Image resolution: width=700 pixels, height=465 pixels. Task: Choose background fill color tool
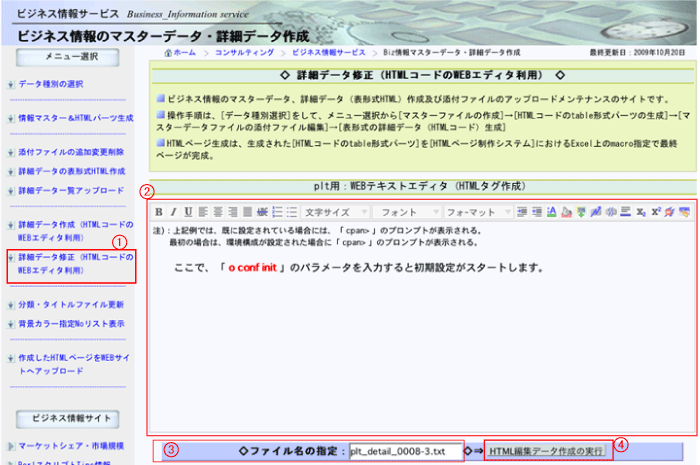coord(566,212)
